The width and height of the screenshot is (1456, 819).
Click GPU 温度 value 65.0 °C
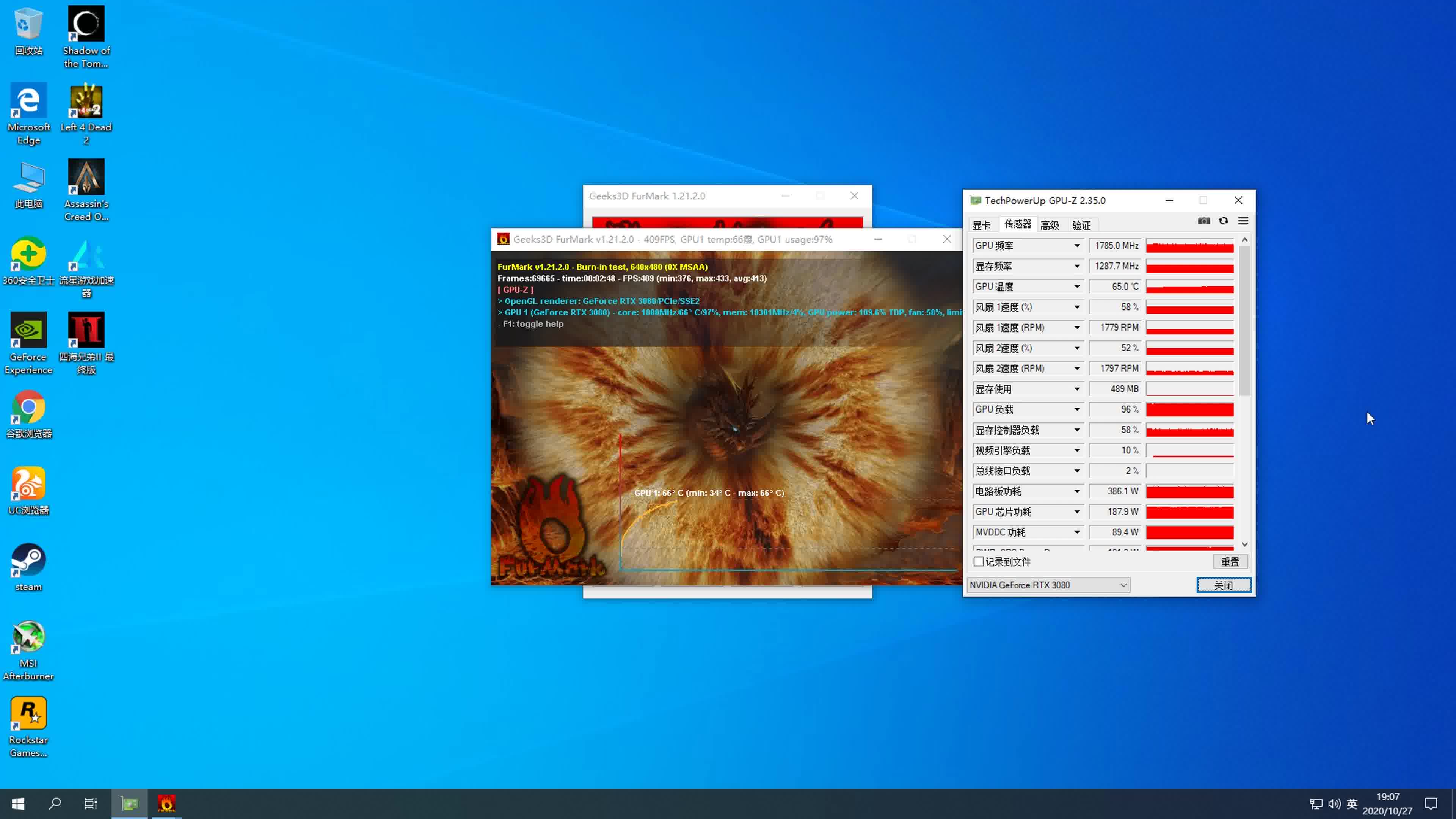[x=1115, y=287]
